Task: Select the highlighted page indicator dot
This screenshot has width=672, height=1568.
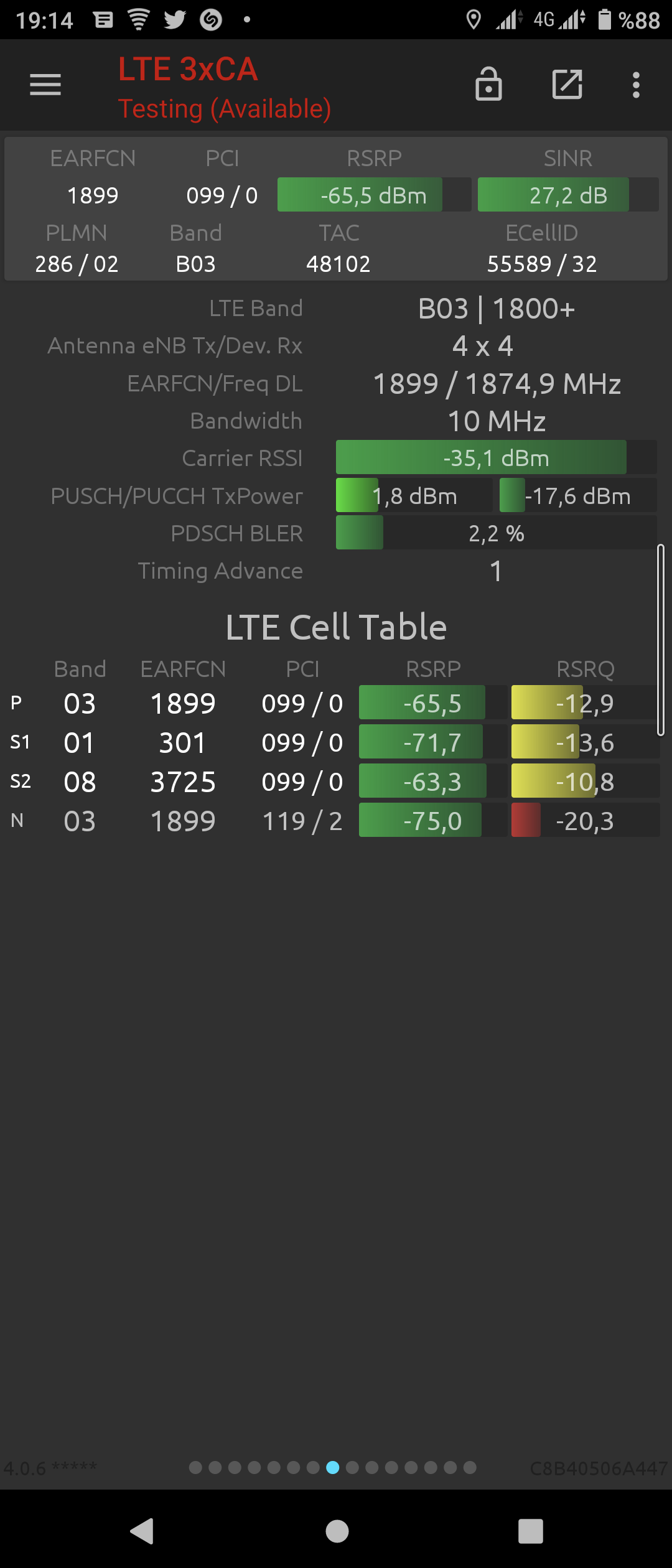Action: coord(333,1468)
